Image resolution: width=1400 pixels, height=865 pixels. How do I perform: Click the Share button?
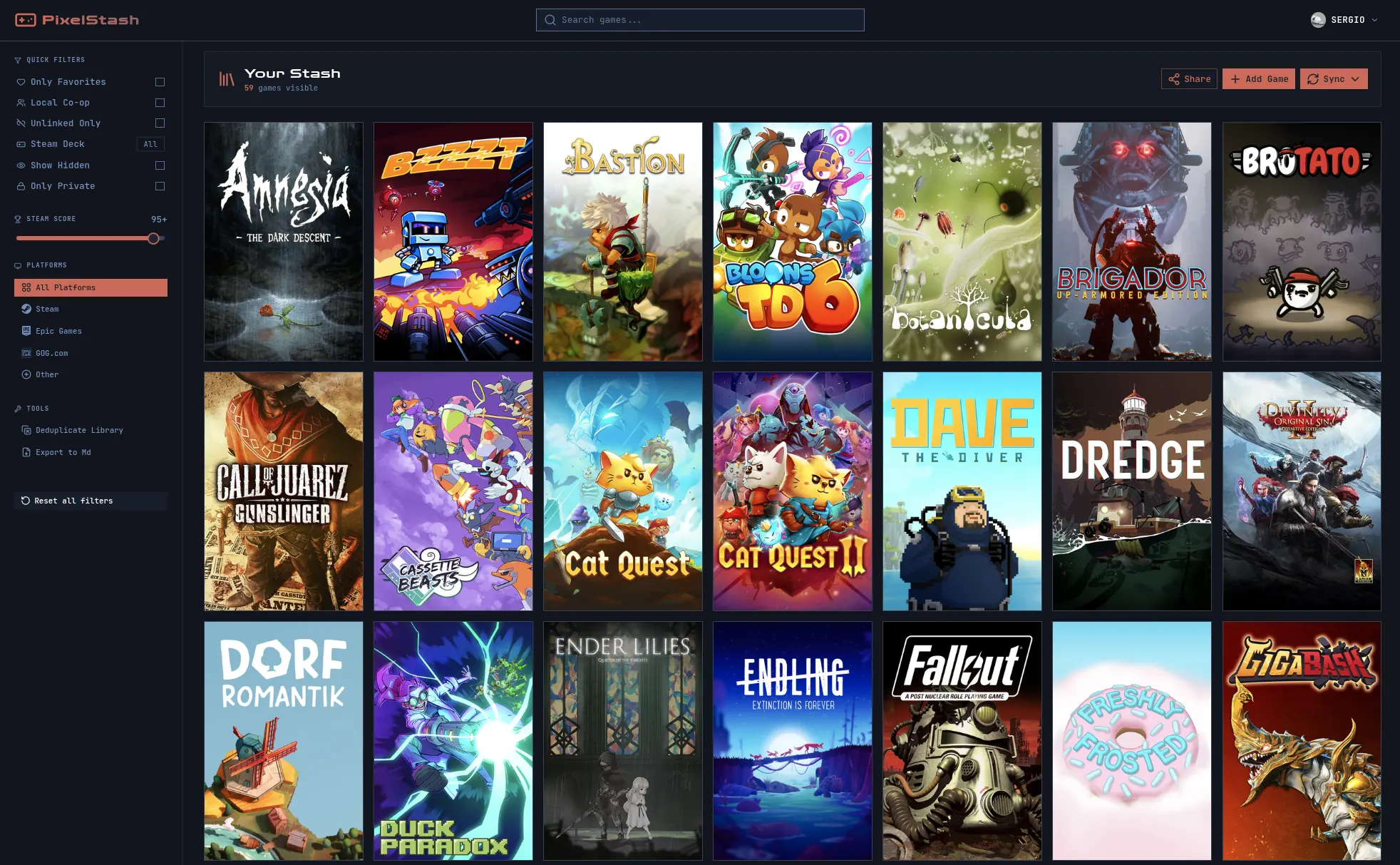point(1189,79)
